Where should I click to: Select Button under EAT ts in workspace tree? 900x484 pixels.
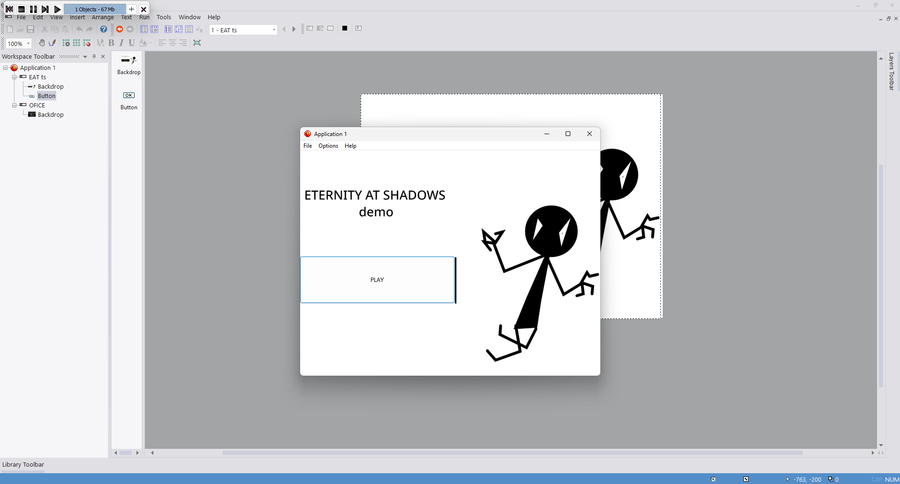(x=46, y=96)
